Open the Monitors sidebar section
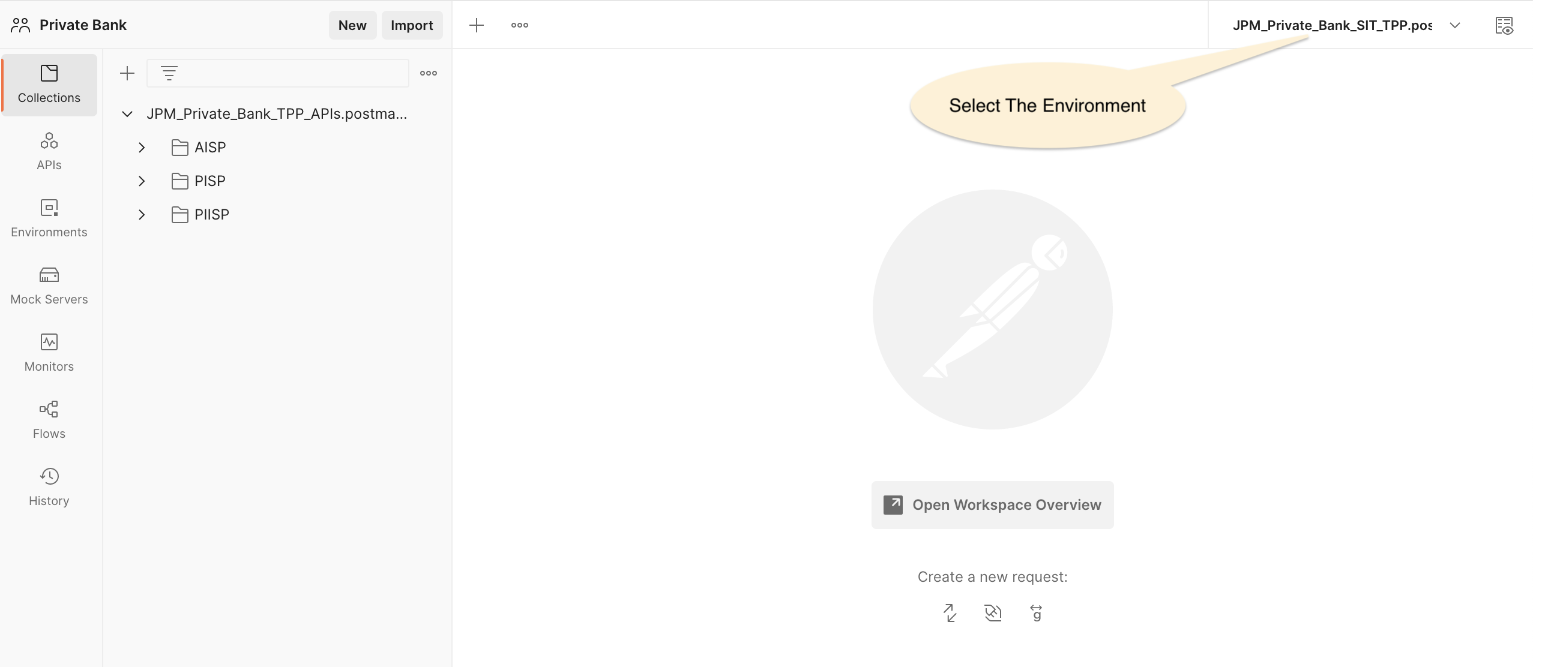The height and width of the screenshot is (669, 1545). click(x=49, y=352)
